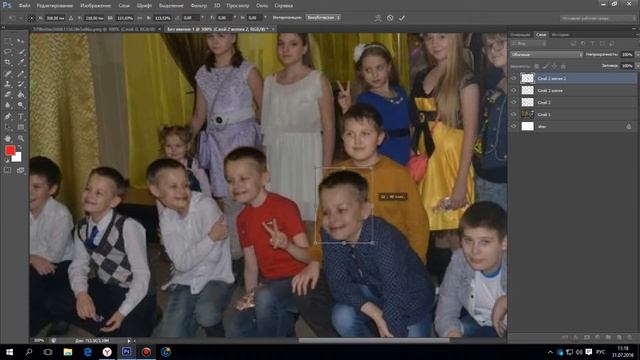The height and width of the screenshot is (360, 640).
Task: Toggle lock position
Action: 554,66
